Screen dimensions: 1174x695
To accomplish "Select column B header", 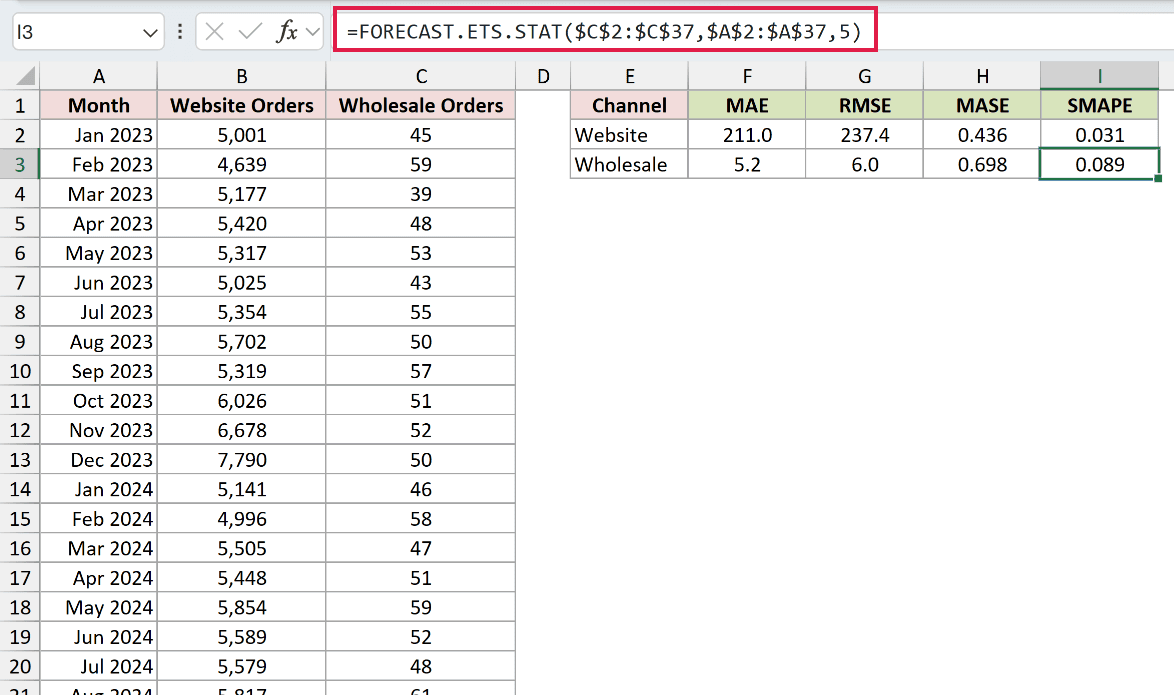I will 242,76.
